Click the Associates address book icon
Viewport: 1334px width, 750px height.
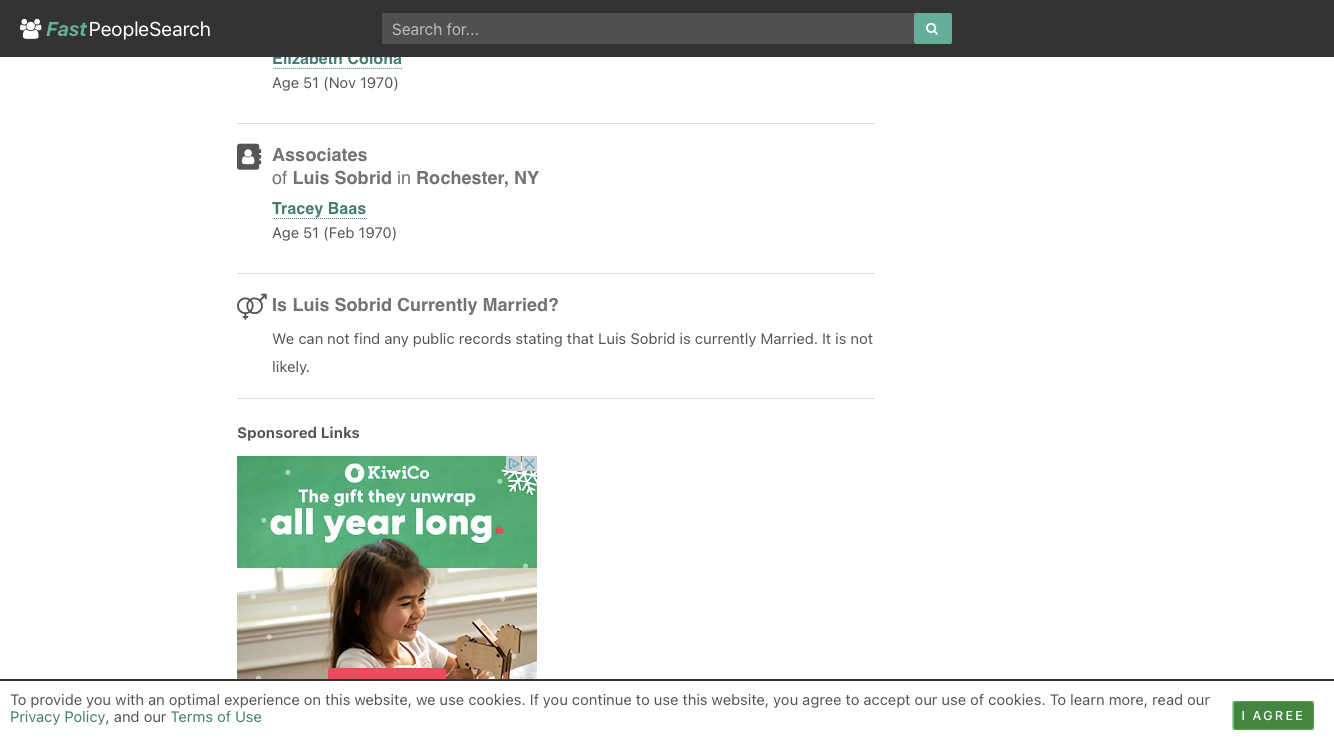(x=249, y=157)
